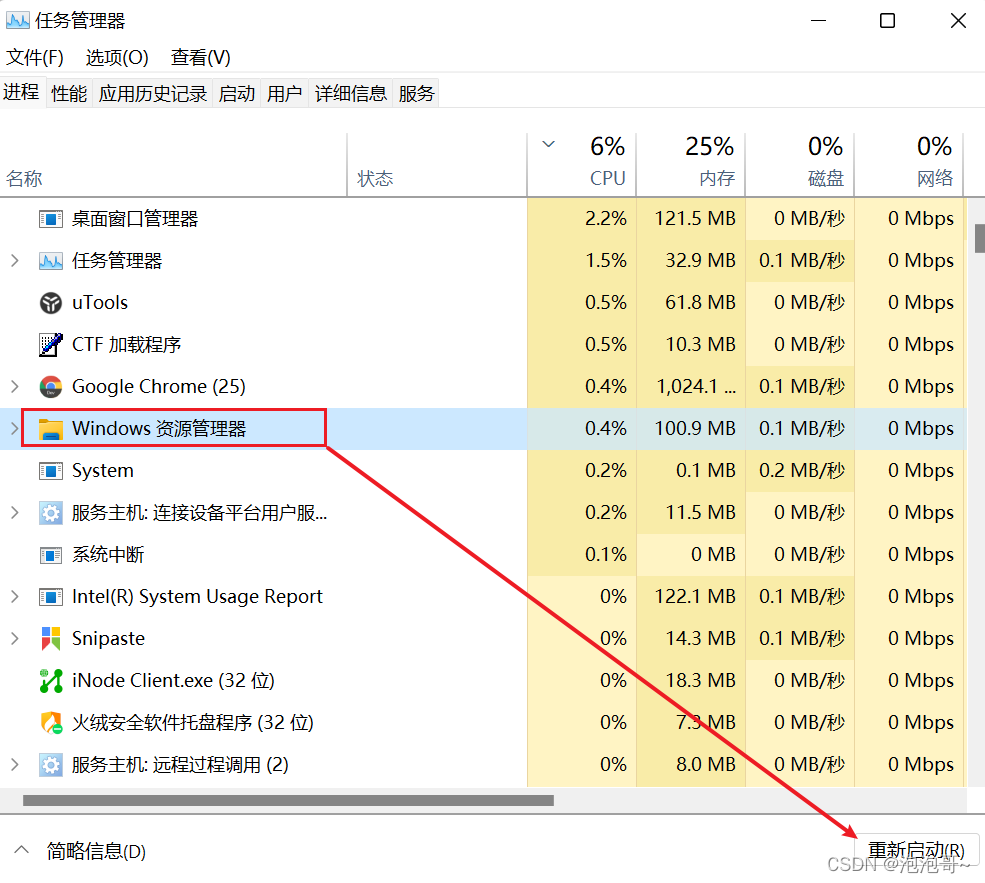The image size is (985, 883).
Task: Switch to the 详细信息 tab
Action: coord(351,94)
